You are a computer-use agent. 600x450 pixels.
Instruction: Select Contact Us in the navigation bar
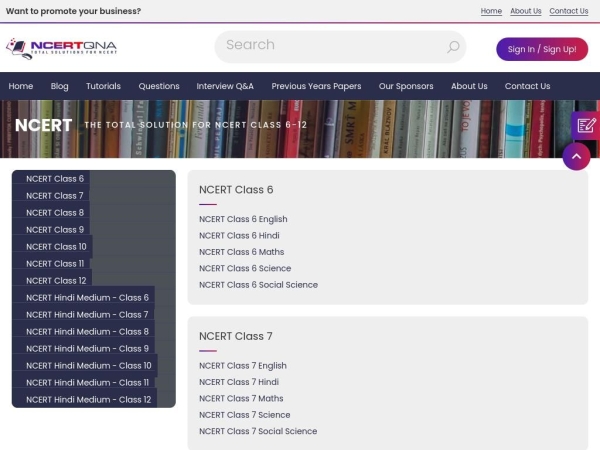pyautogui.click(x=527, y=86)
